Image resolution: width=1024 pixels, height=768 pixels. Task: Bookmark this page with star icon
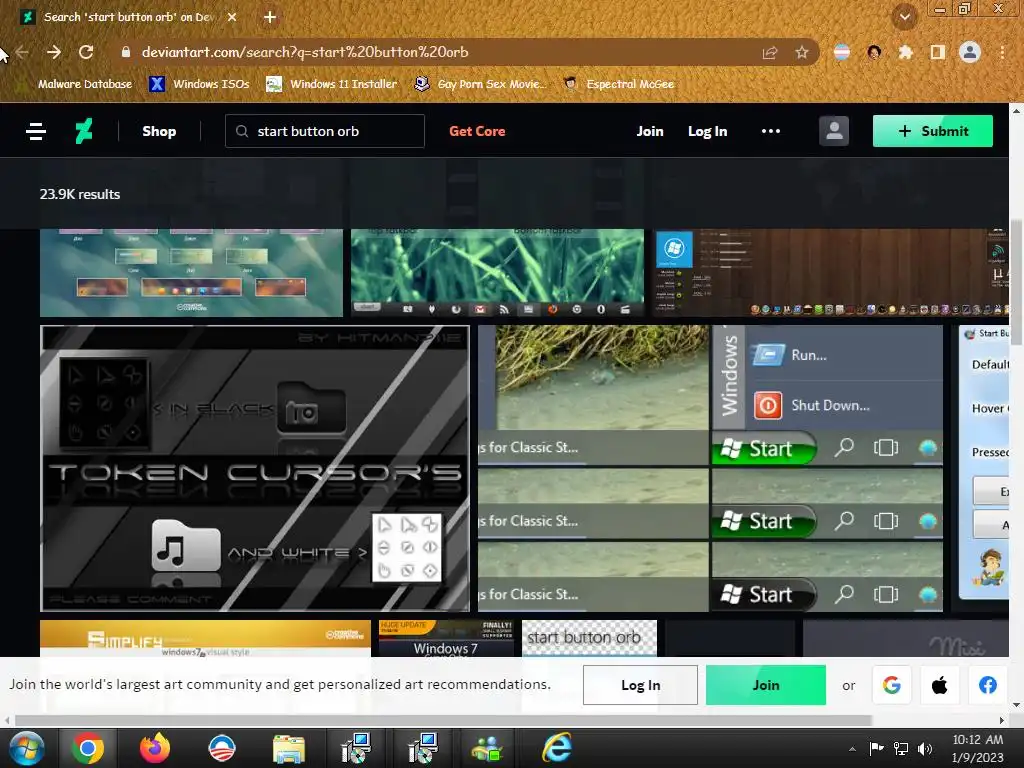coord(802,52)
